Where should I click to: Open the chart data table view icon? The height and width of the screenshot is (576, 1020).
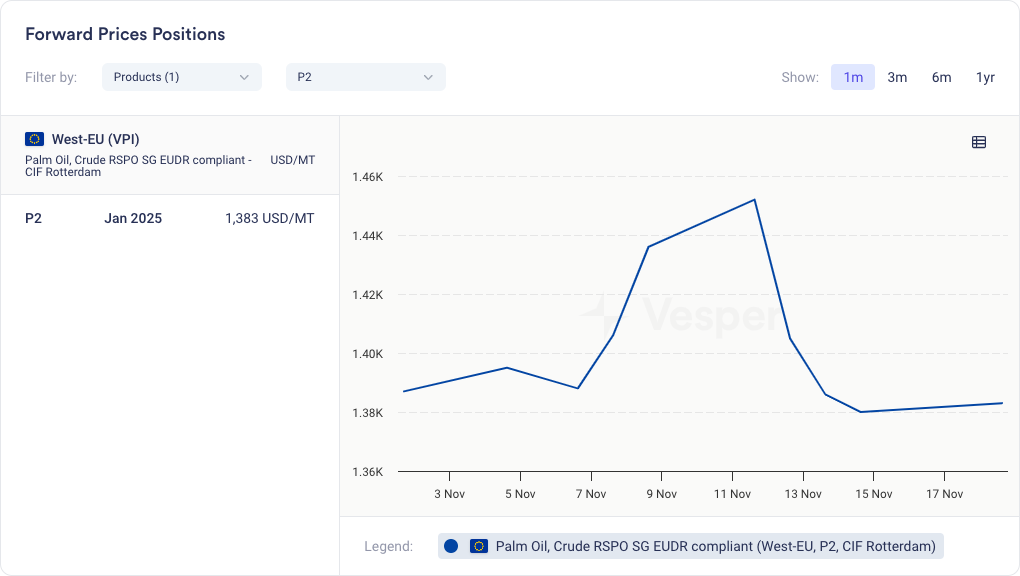[979, 142]
